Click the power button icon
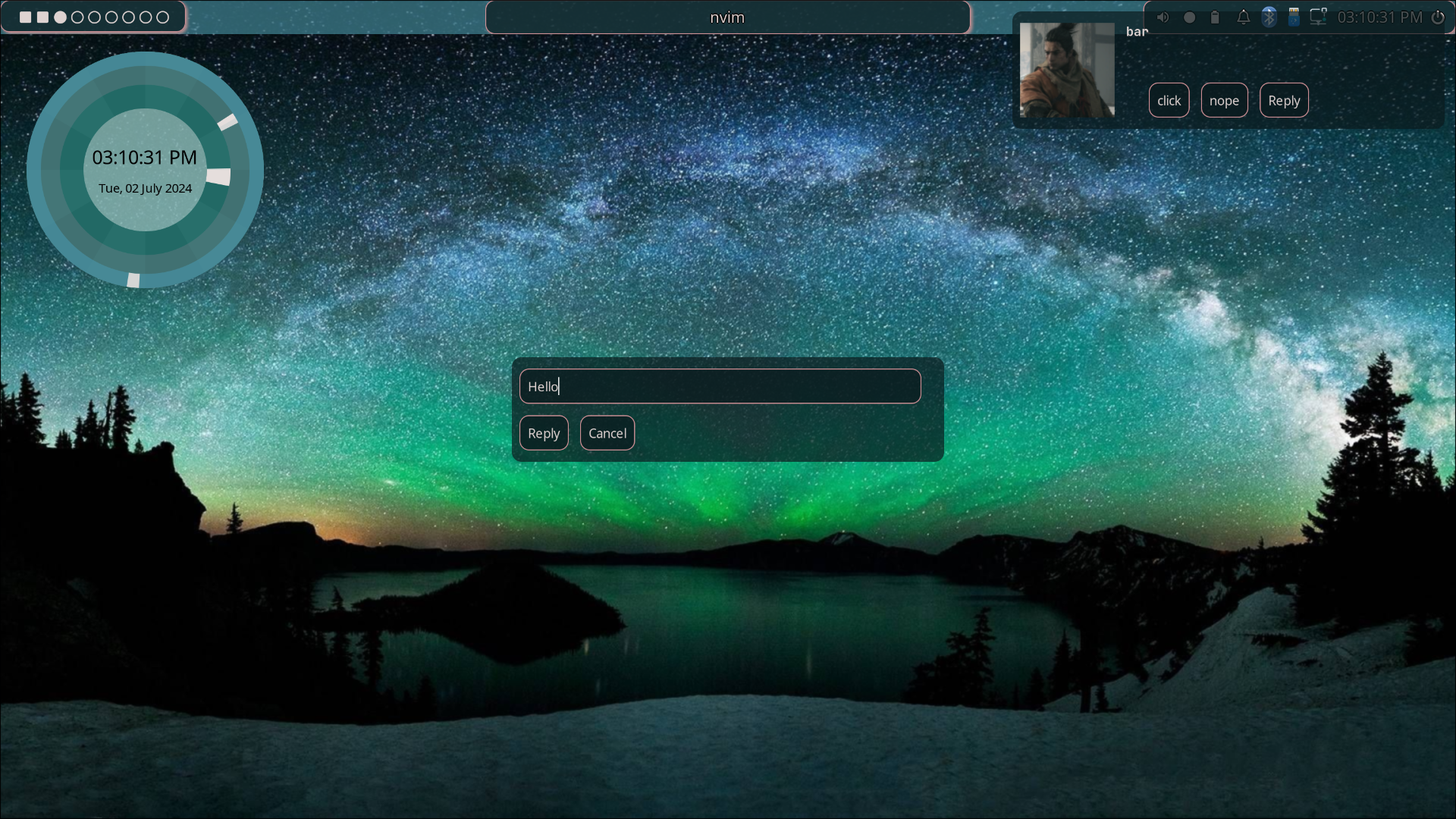 (1438, 17)
